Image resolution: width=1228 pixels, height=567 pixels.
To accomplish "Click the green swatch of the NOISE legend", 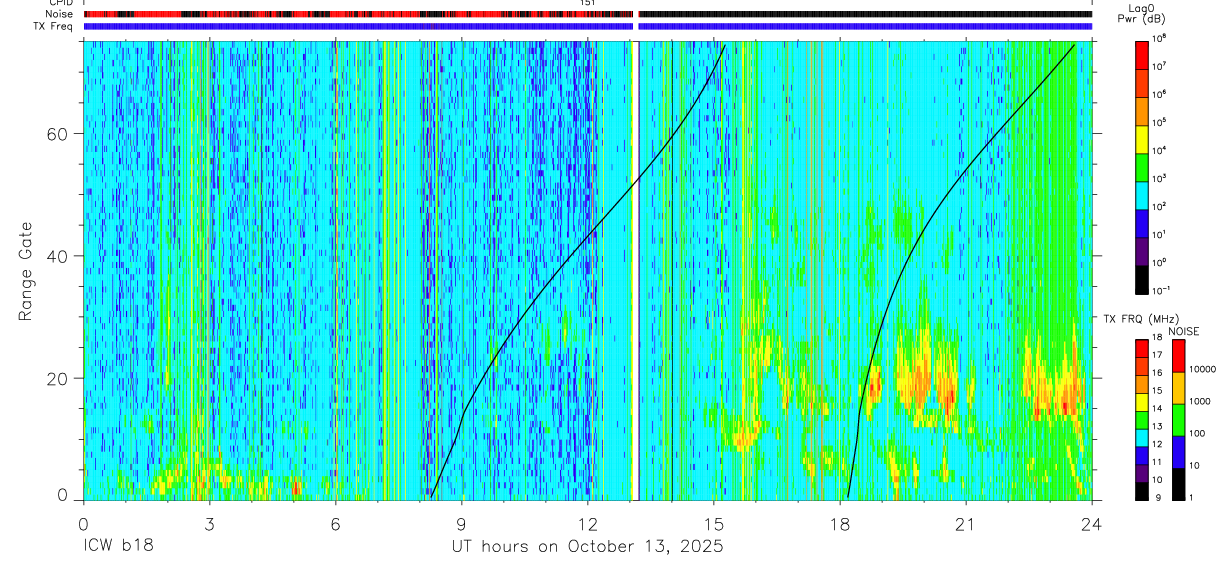I will pyautogui.click(x=1179, y=420).
